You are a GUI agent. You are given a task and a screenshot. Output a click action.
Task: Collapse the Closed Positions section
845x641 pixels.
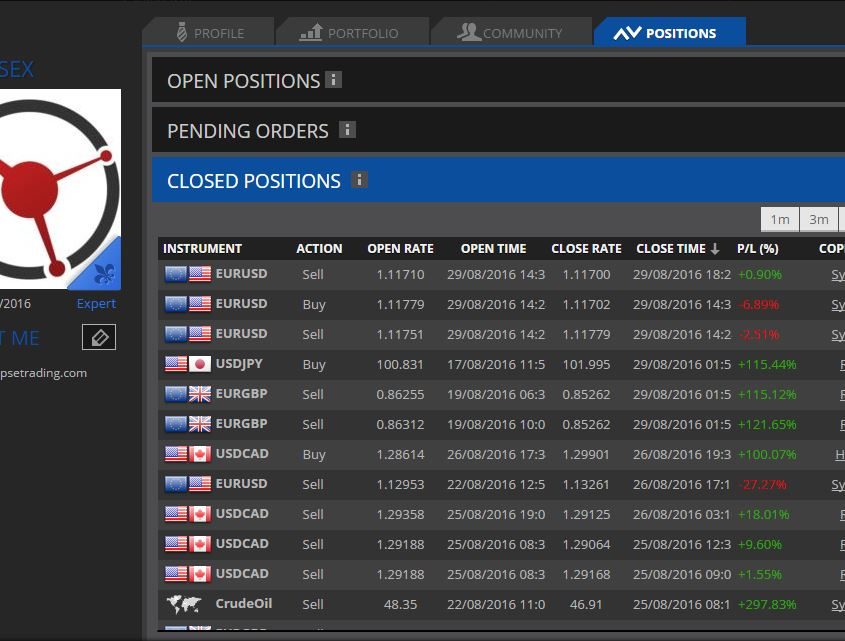[x=253, y=181]
